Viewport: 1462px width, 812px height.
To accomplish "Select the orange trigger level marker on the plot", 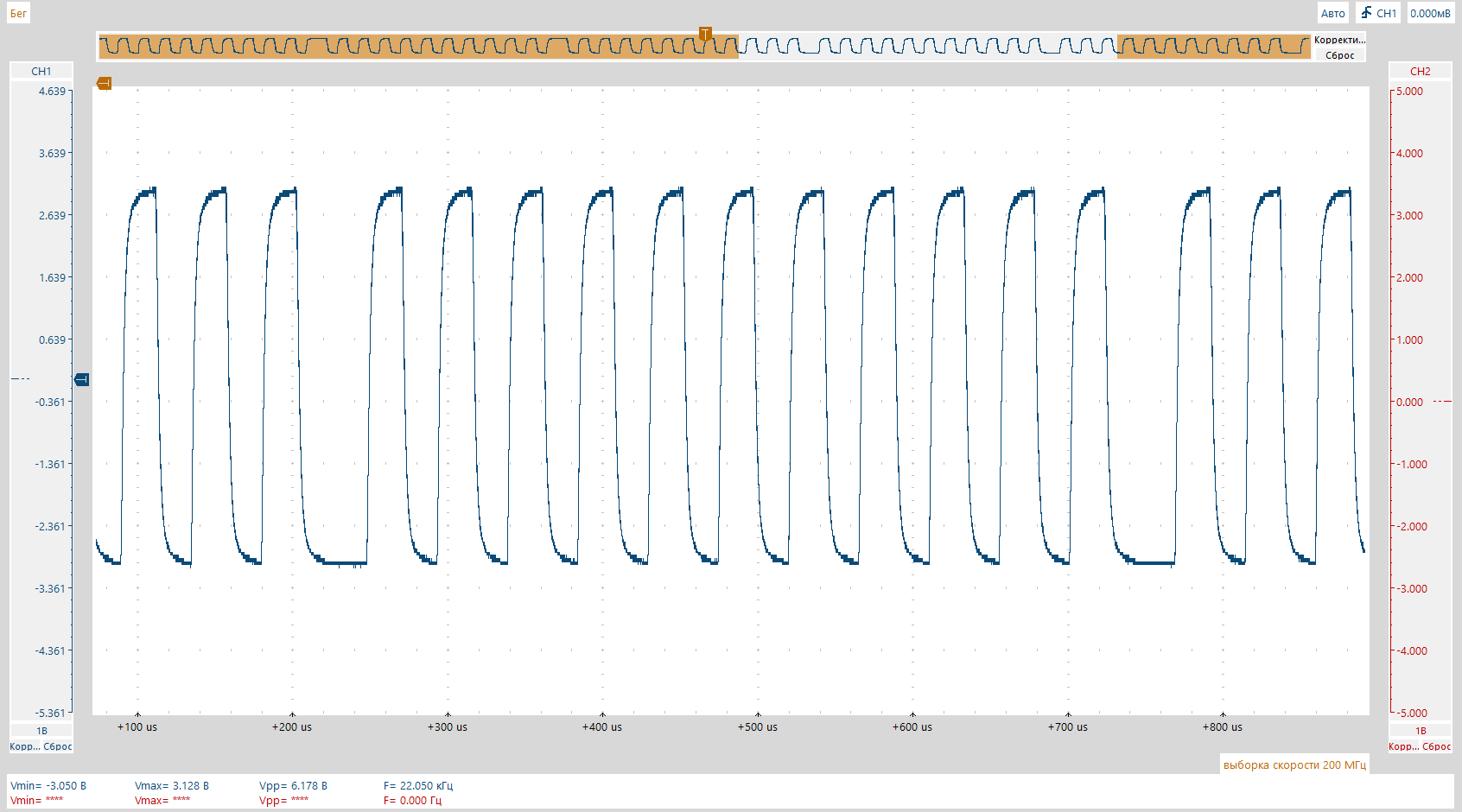I will [x=104, y=83].
